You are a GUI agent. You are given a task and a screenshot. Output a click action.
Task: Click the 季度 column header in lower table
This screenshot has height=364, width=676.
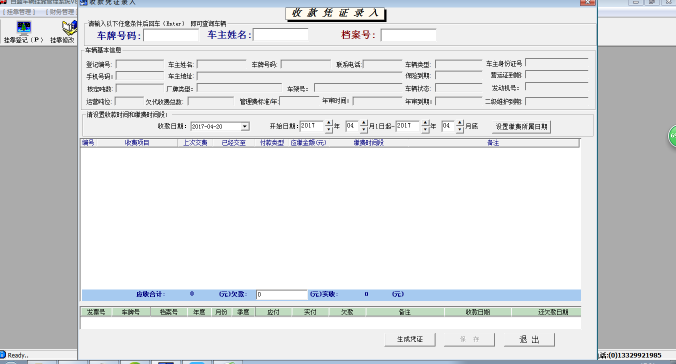click(x=244, y=312)
